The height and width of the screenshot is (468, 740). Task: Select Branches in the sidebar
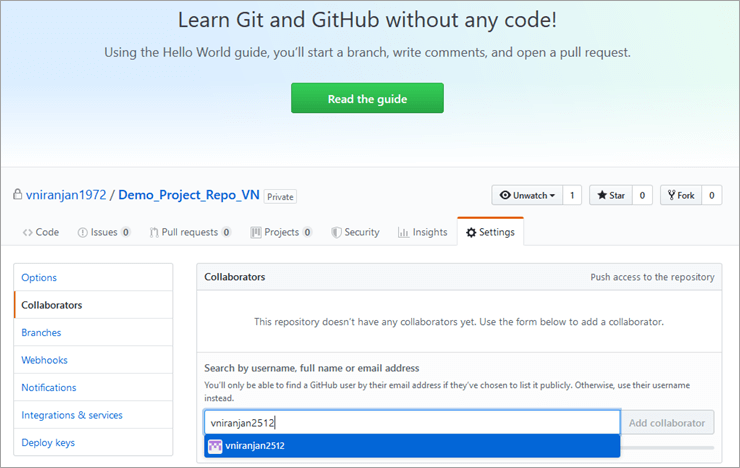click(x=41, y=333)
